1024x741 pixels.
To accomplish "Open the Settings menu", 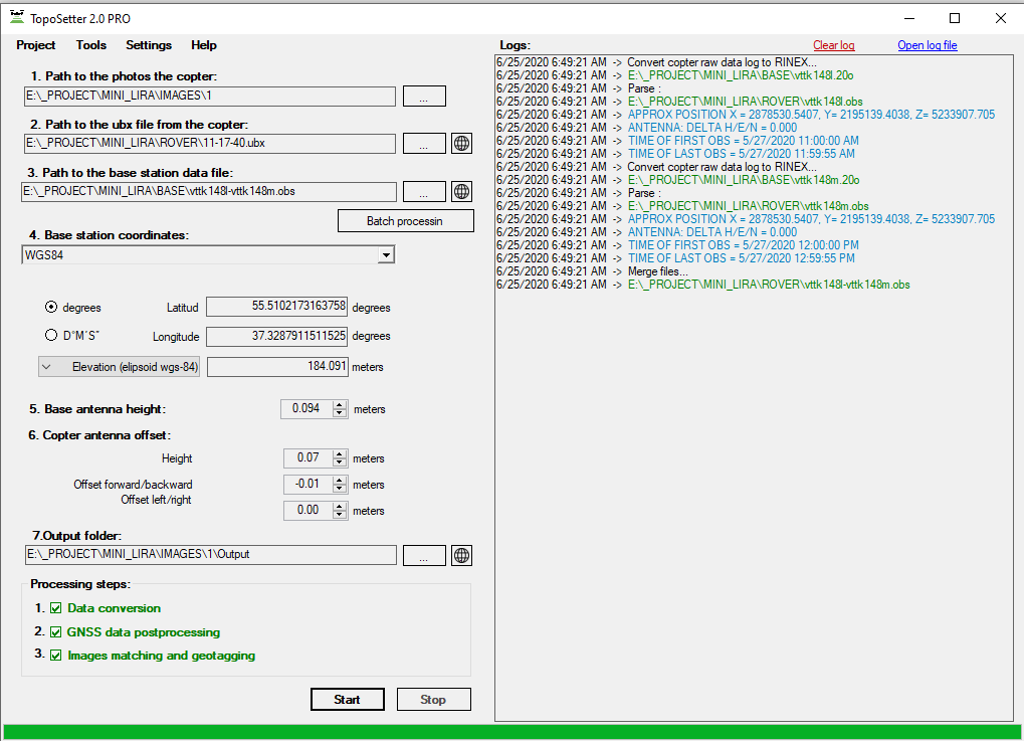I will pyautogui.click(x=148, y=45).
